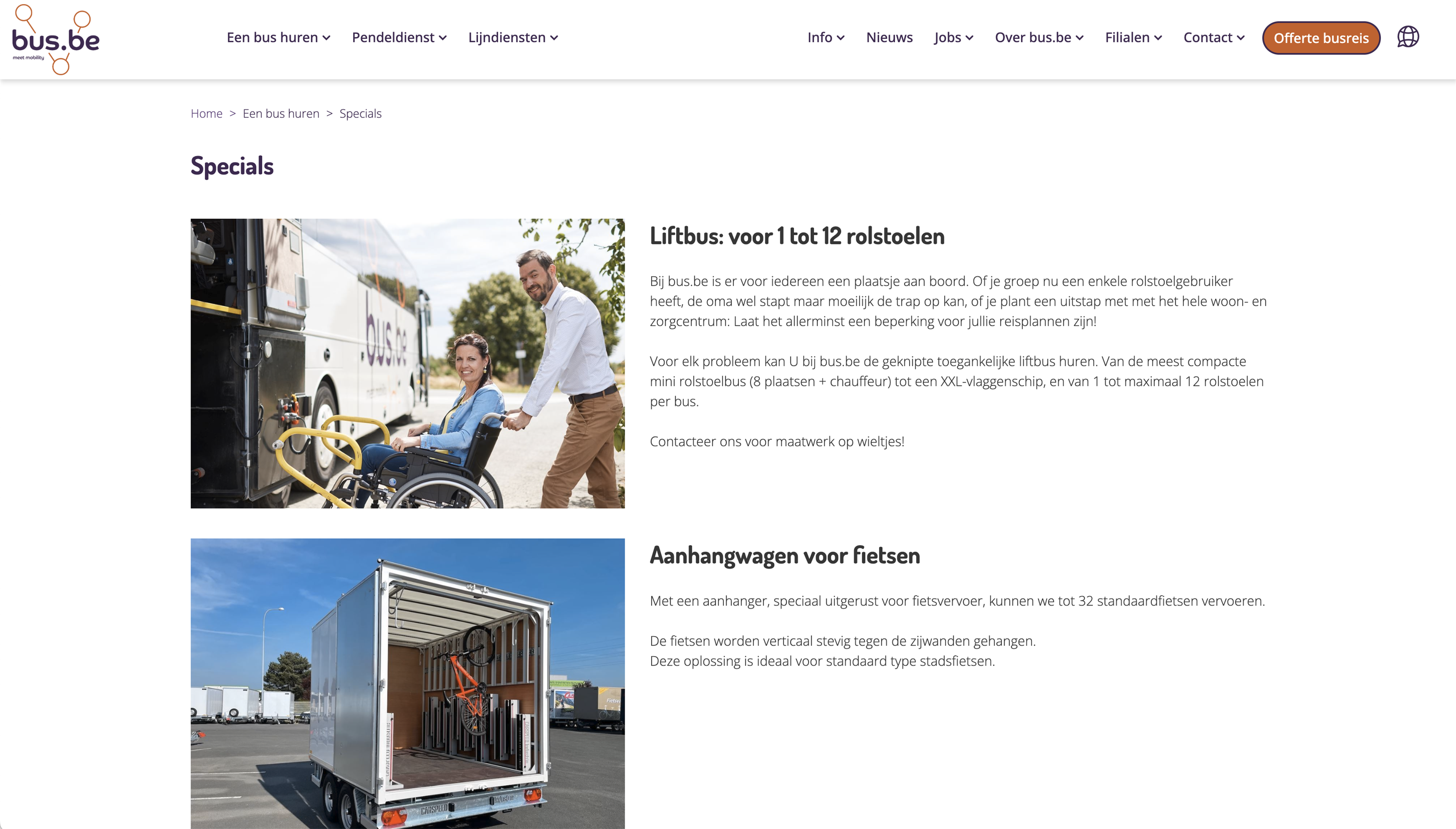1456x829 pixels.
Task: Expand the Een bus huren dropdown
Action: [x=278, y=38]
